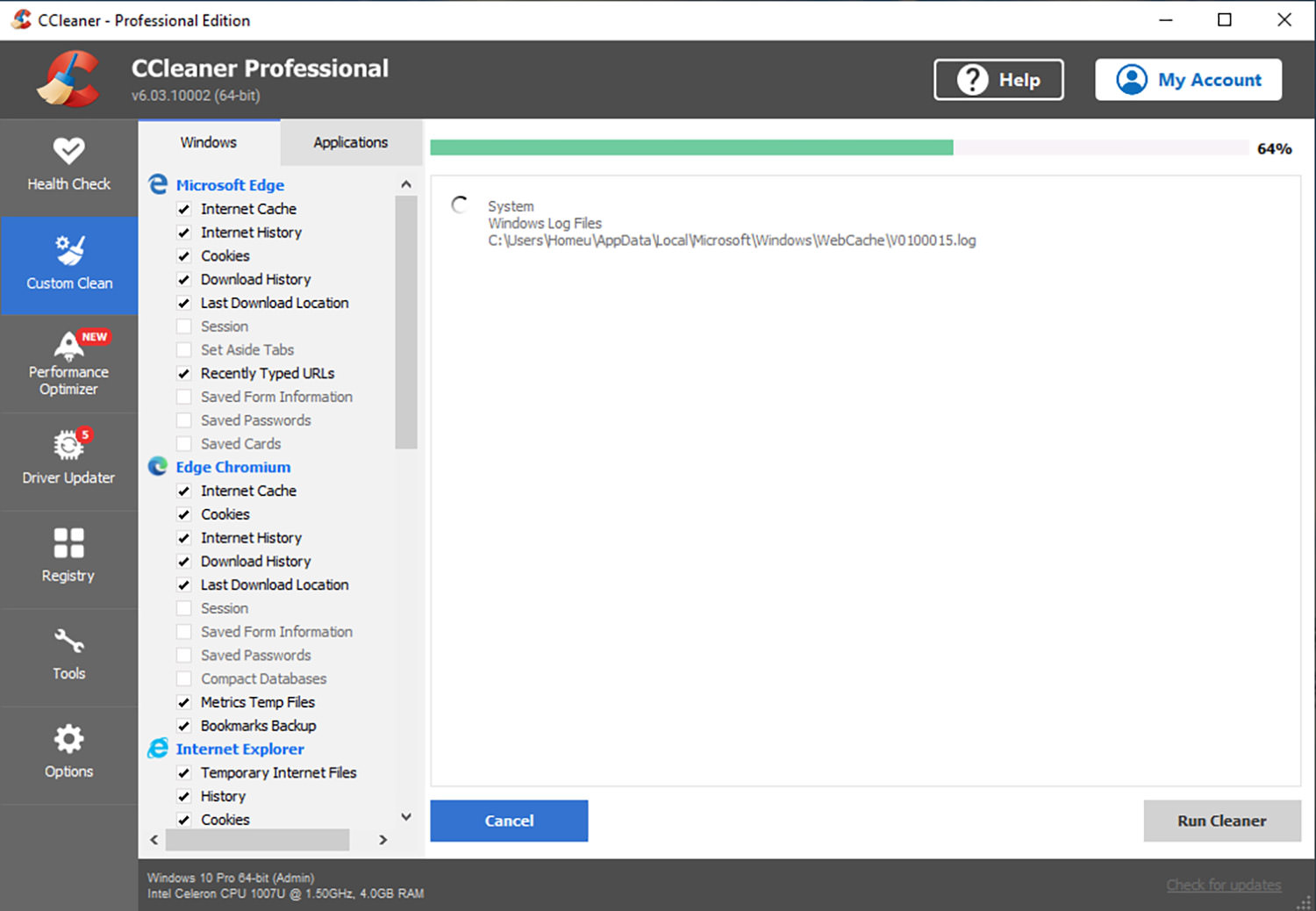This screenshot has width=1316, height=911.
Task: Collapse the Internet Explorer group header
Action: pyautogui.click(x=240, y=749)
